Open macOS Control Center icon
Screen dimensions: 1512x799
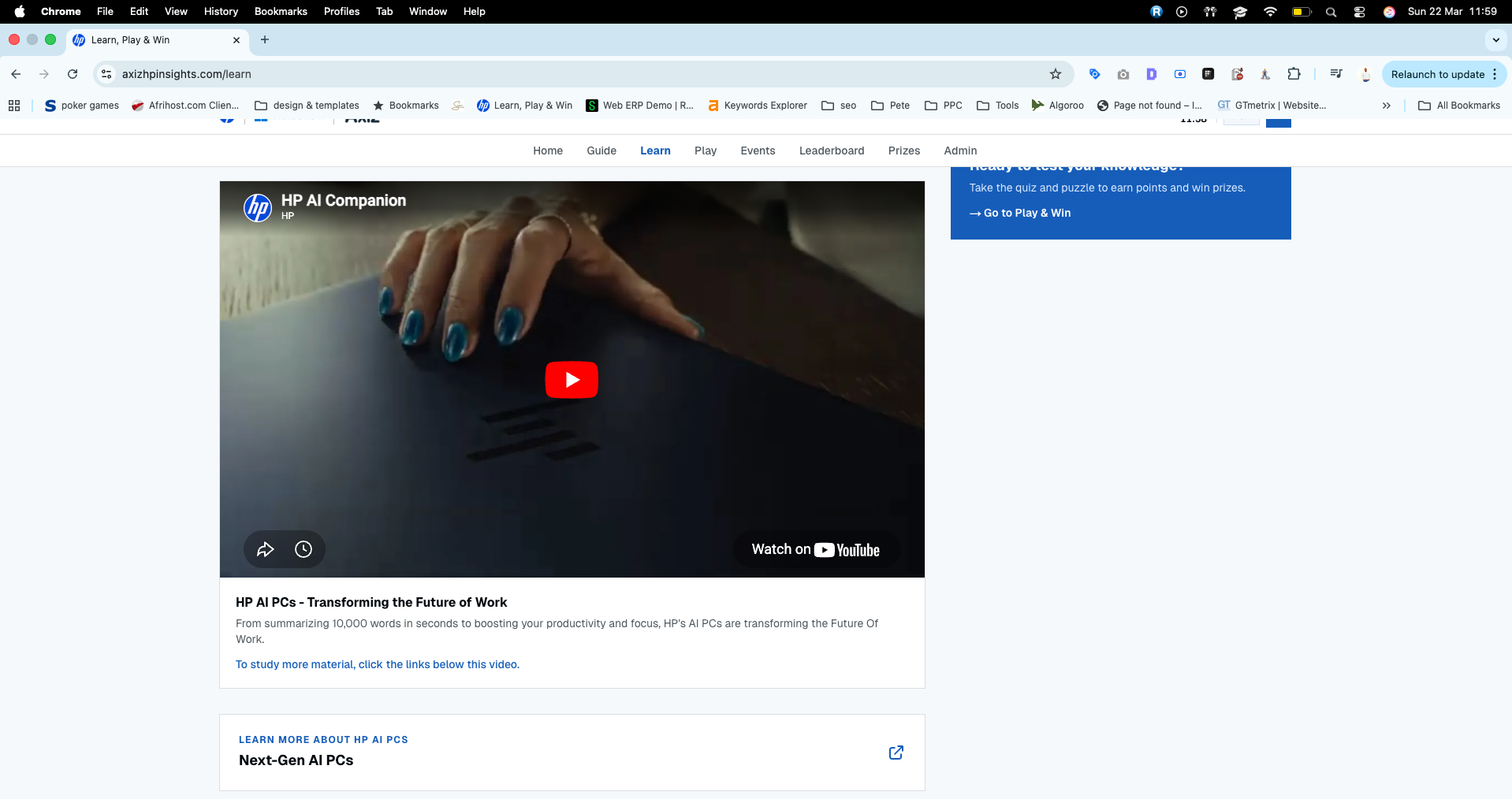[x=1360, y=12]
